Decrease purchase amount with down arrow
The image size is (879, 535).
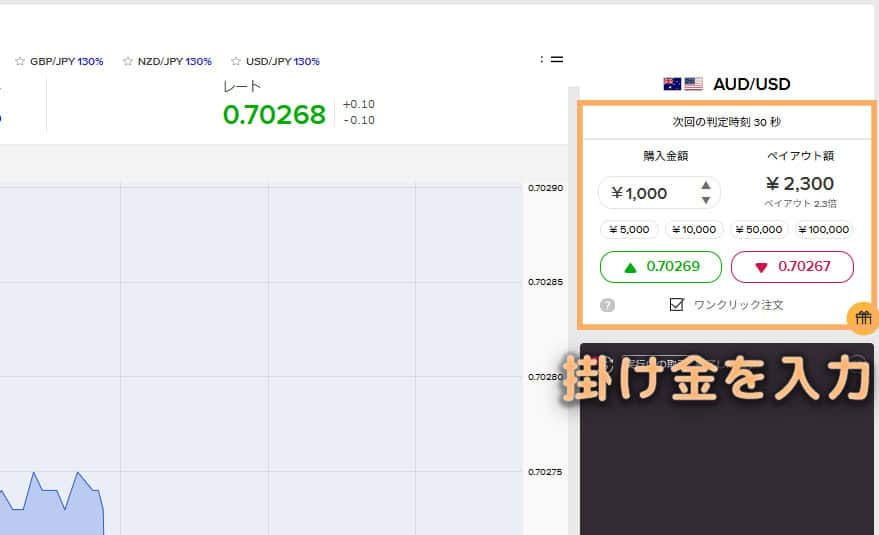tap(706, 200)
